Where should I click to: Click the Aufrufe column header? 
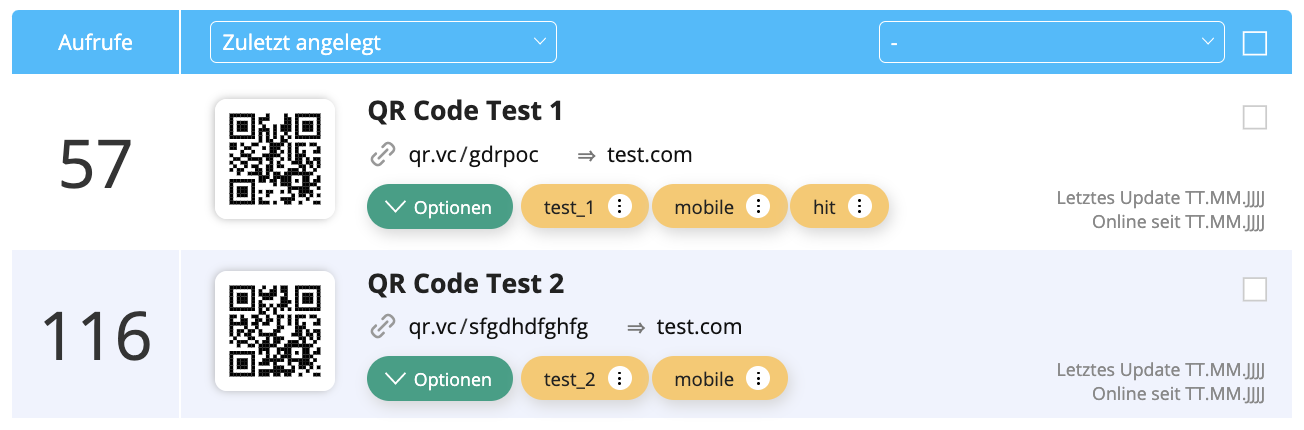click(x=95, y=43)
